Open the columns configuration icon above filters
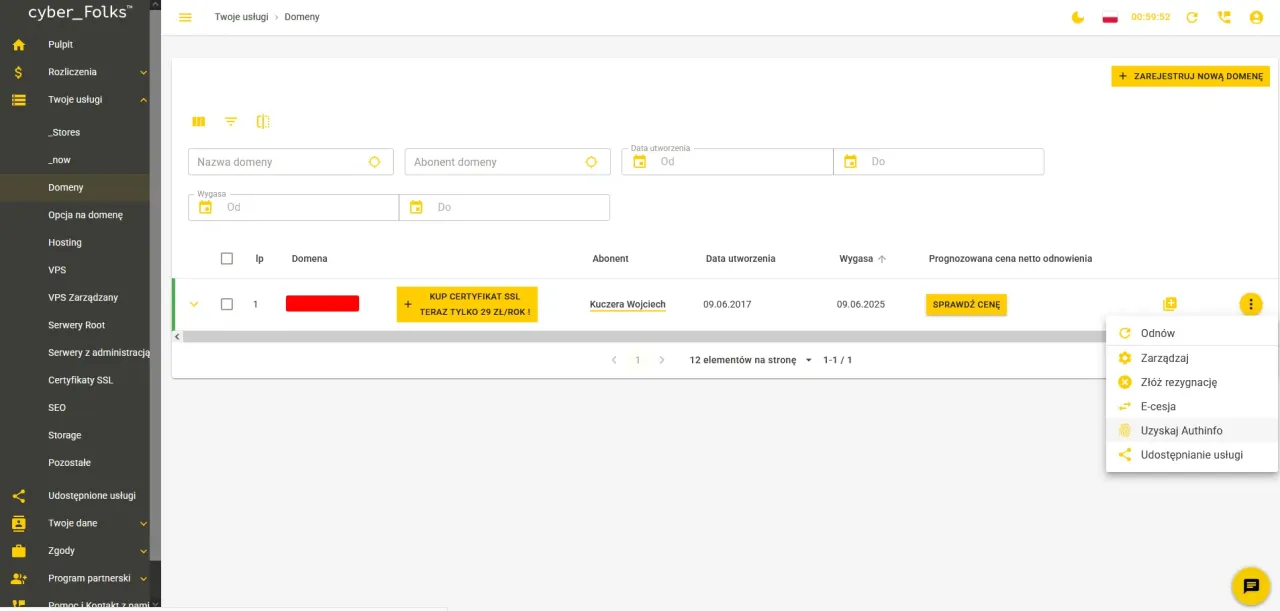 (198, 121)
